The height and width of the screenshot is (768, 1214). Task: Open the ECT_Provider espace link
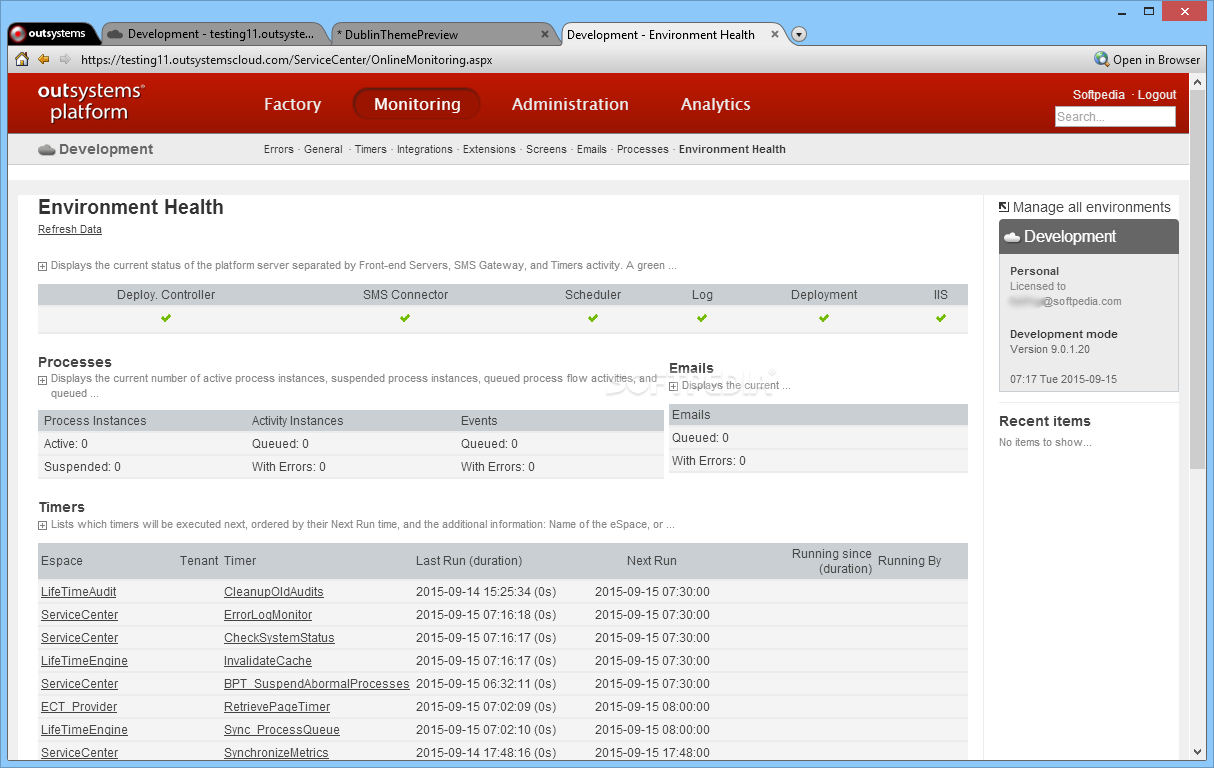click(x=79, y=707)
